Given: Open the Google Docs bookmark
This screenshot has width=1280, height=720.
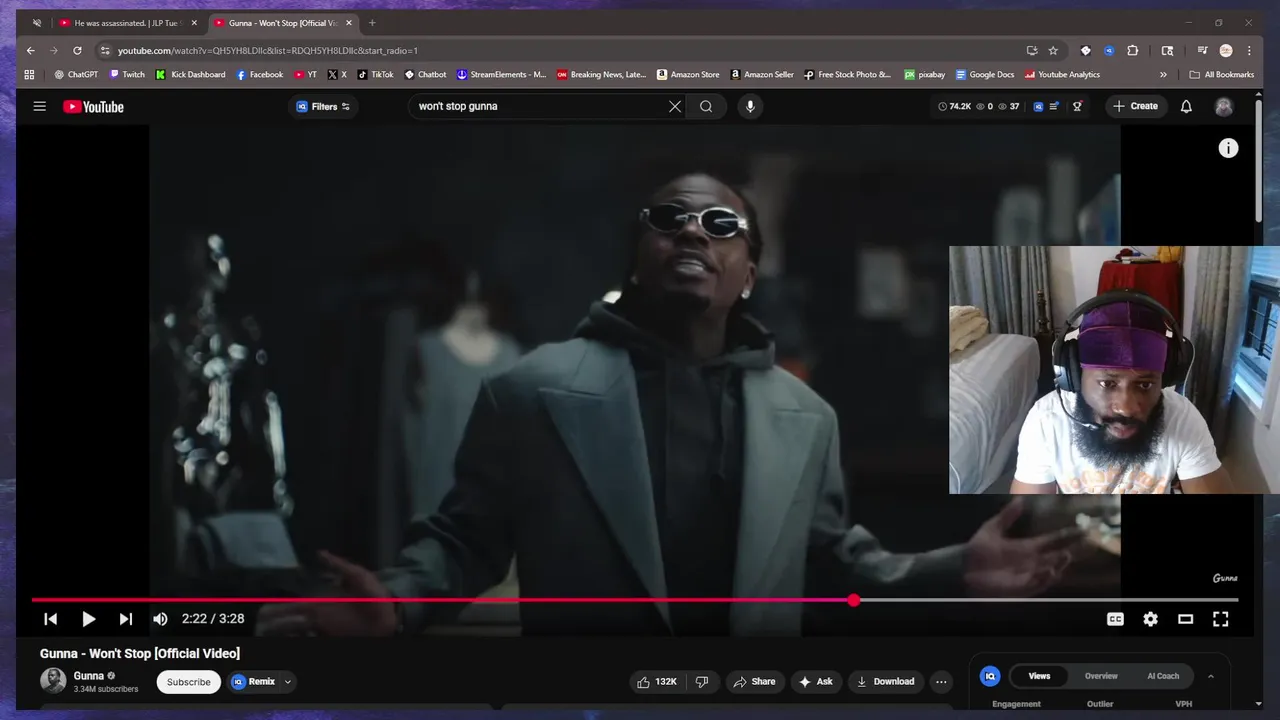Looking at the screenshot, I should click(x=985, y=74).
